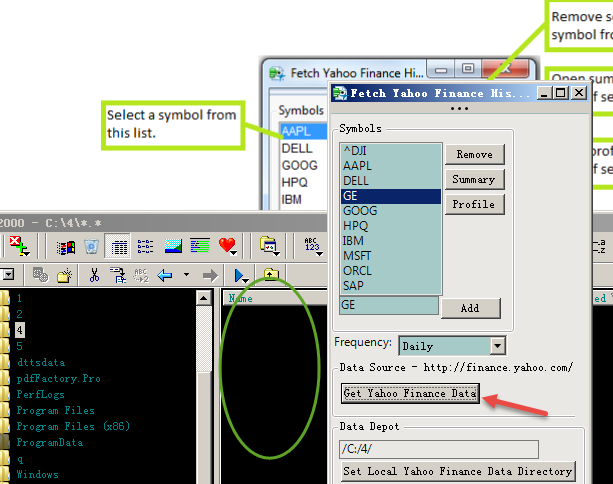Open pdfFactory.Pro folder in tree
The image size is (613, 484).
pyautogui.click(x=58, y=378)
